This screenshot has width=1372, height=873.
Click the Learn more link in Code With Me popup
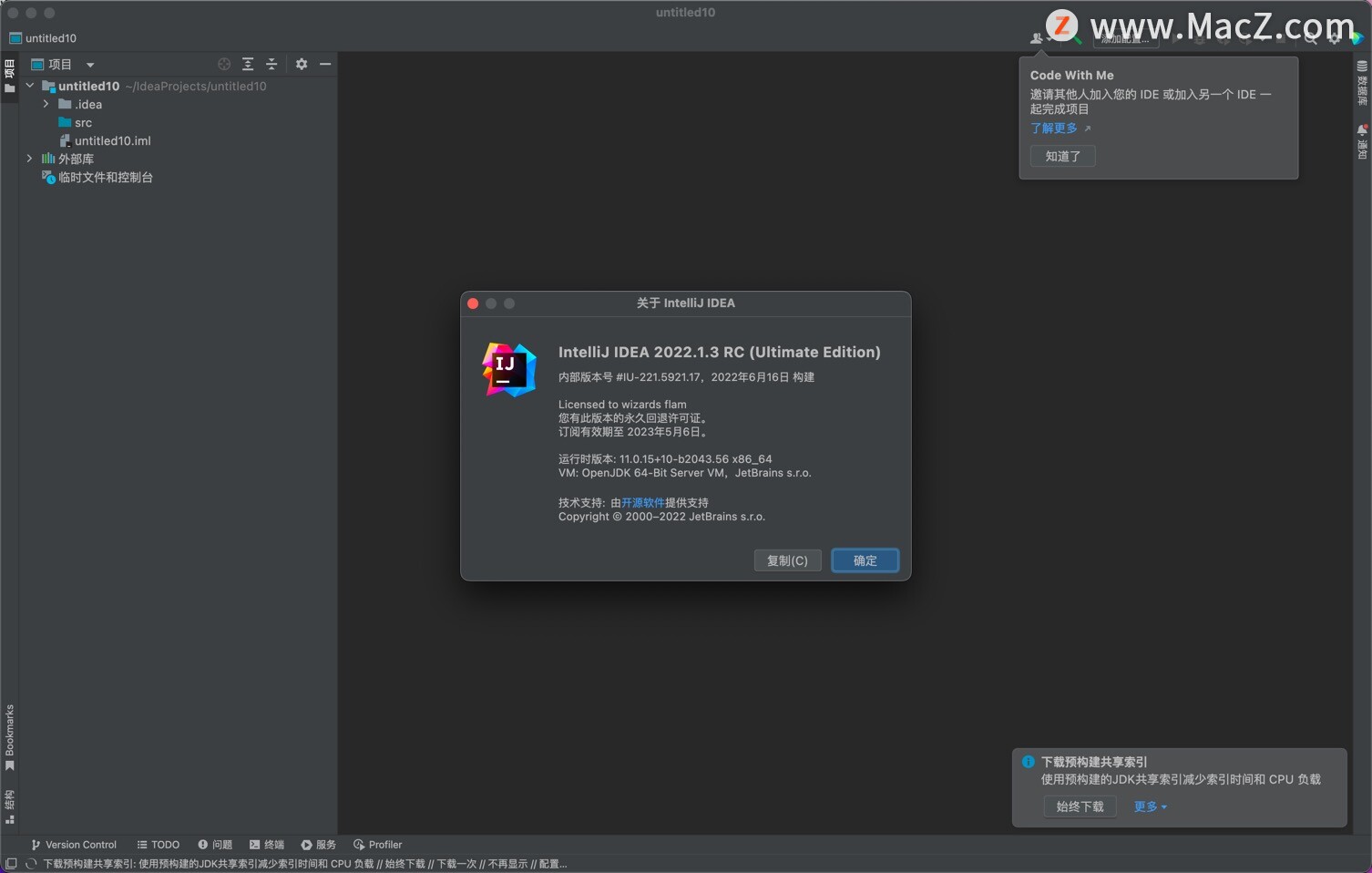[x=1054, y=128]
